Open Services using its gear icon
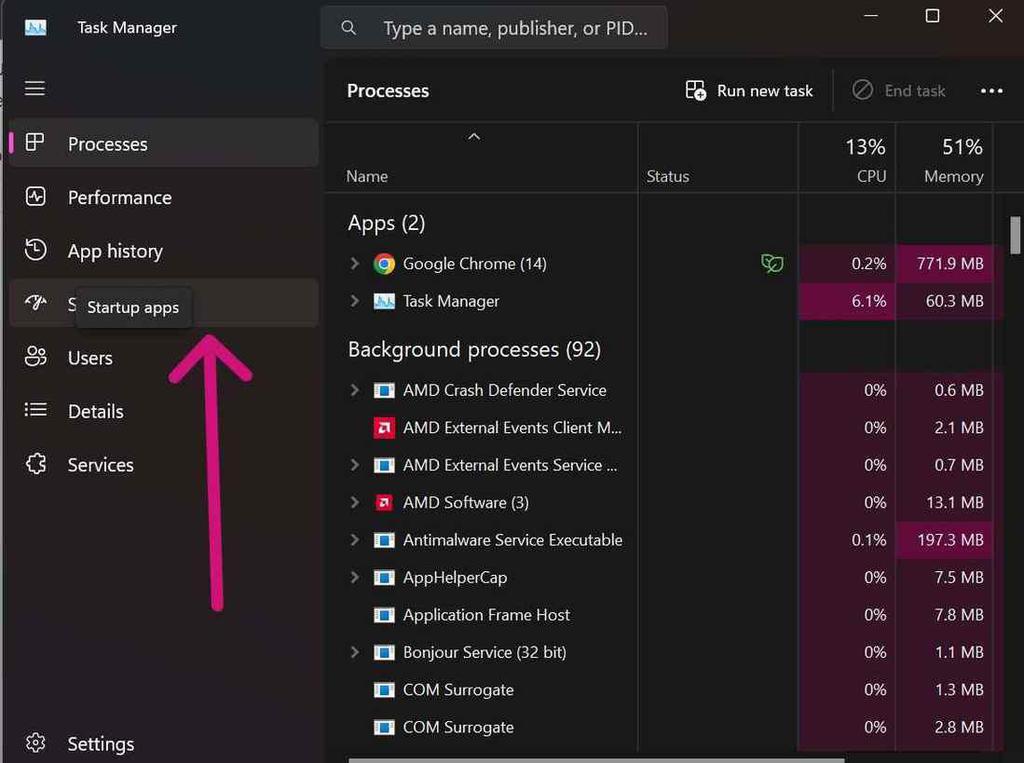 tap(34, 464)
